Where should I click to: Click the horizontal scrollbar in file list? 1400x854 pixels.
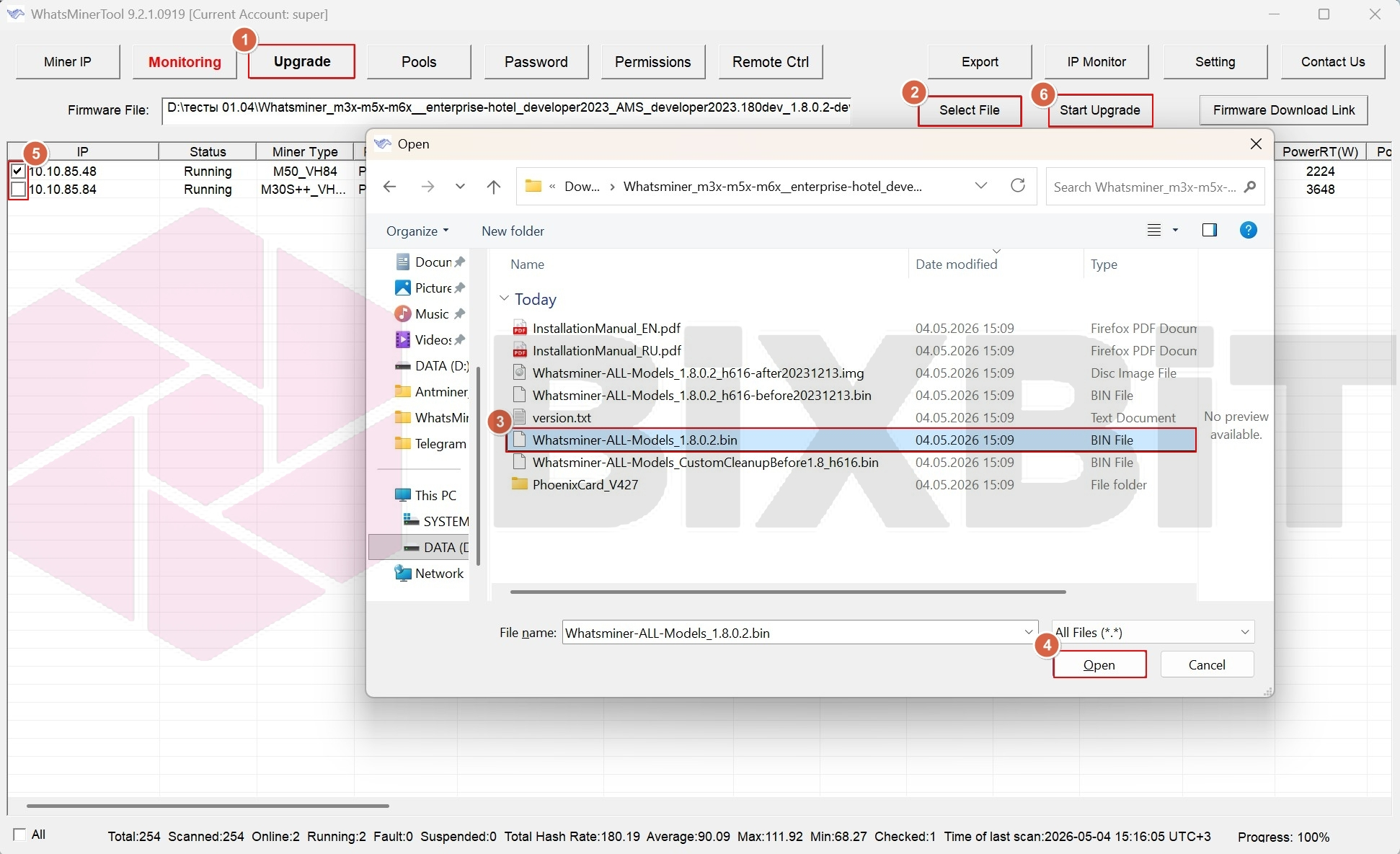(788, 592)
